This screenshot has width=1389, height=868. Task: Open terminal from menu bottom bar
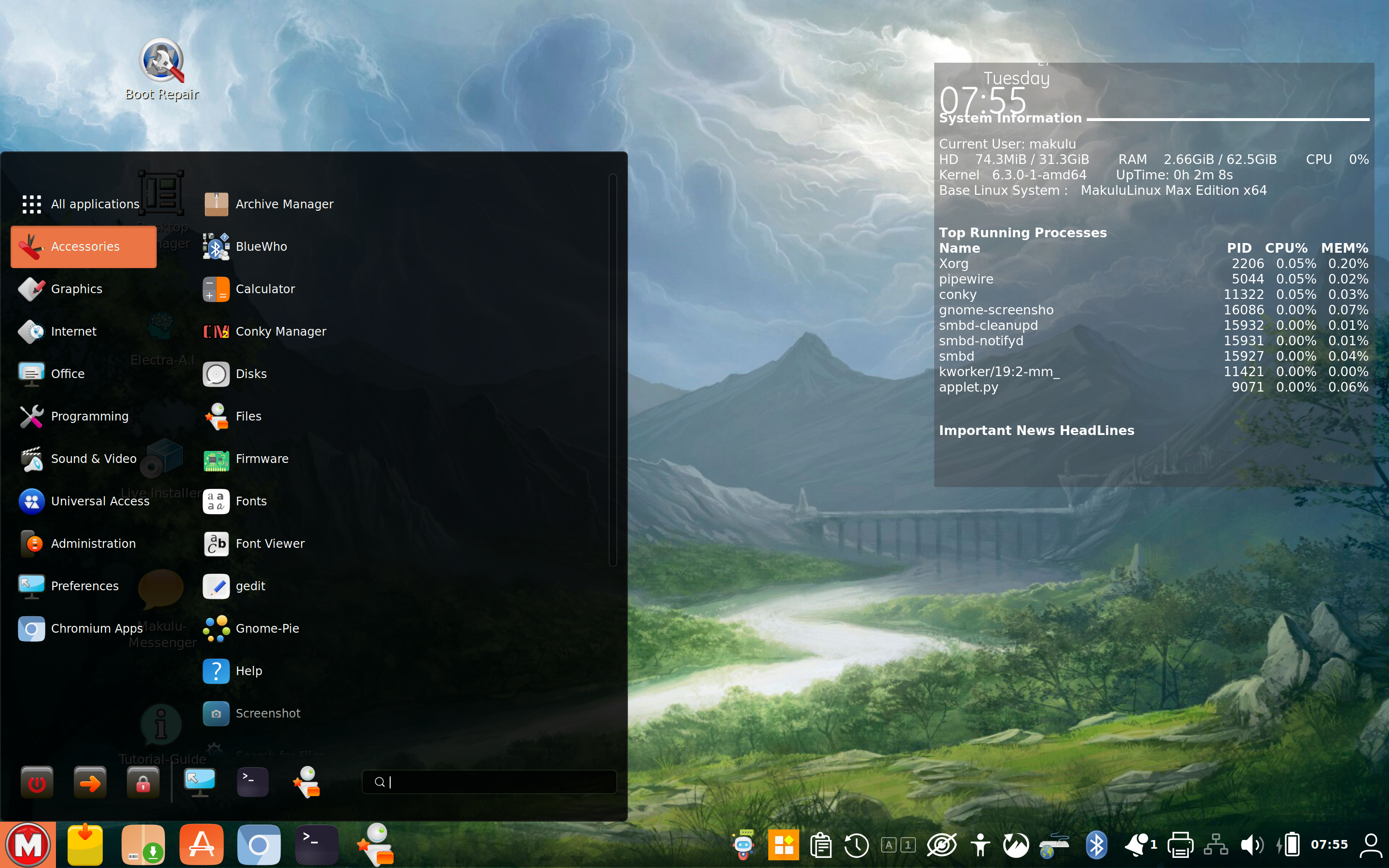(x=253, y=782)
